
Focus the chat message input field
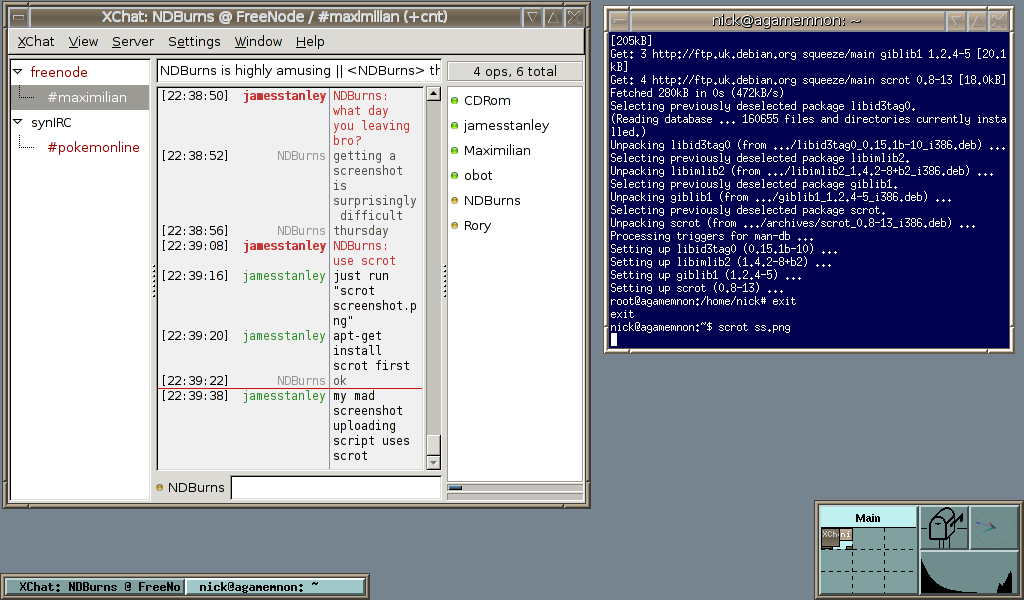pyautogui.click(x=335, y=488)
